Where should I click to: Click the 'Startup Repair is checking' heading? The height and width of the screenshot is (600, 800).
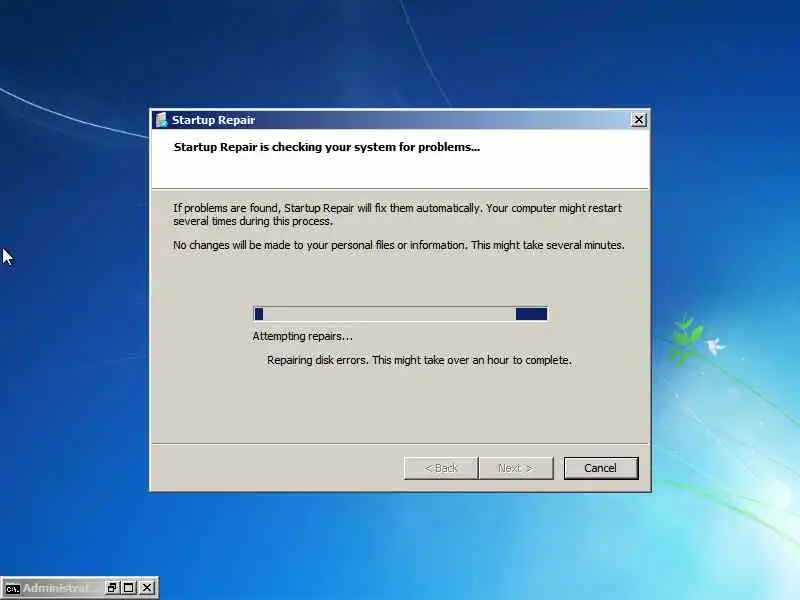tap(327, 147)
